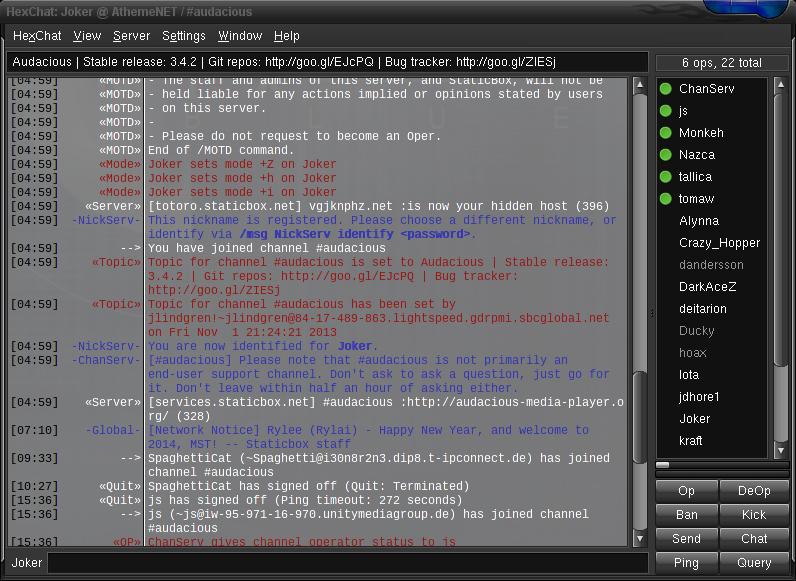Viewport: 796px width, 581px height.
Task: Click the user list vertical scrollbar thumb
Action: [x=781, y=229]
